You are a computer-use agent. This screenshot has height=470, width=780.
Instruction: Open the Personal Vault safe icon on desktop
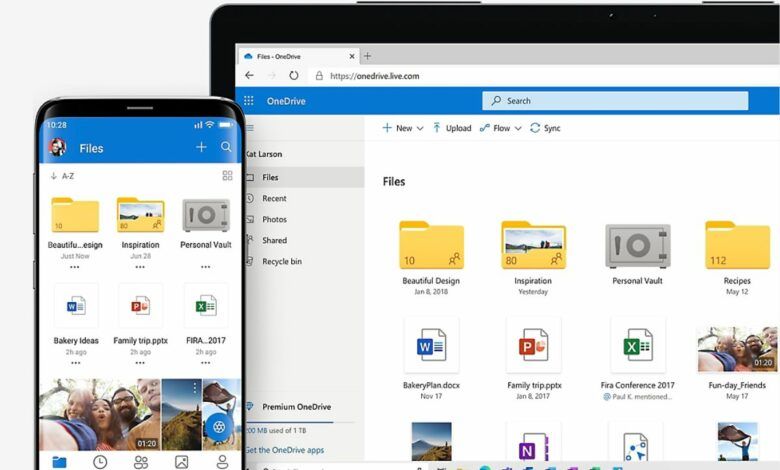[x=637, y=246]
